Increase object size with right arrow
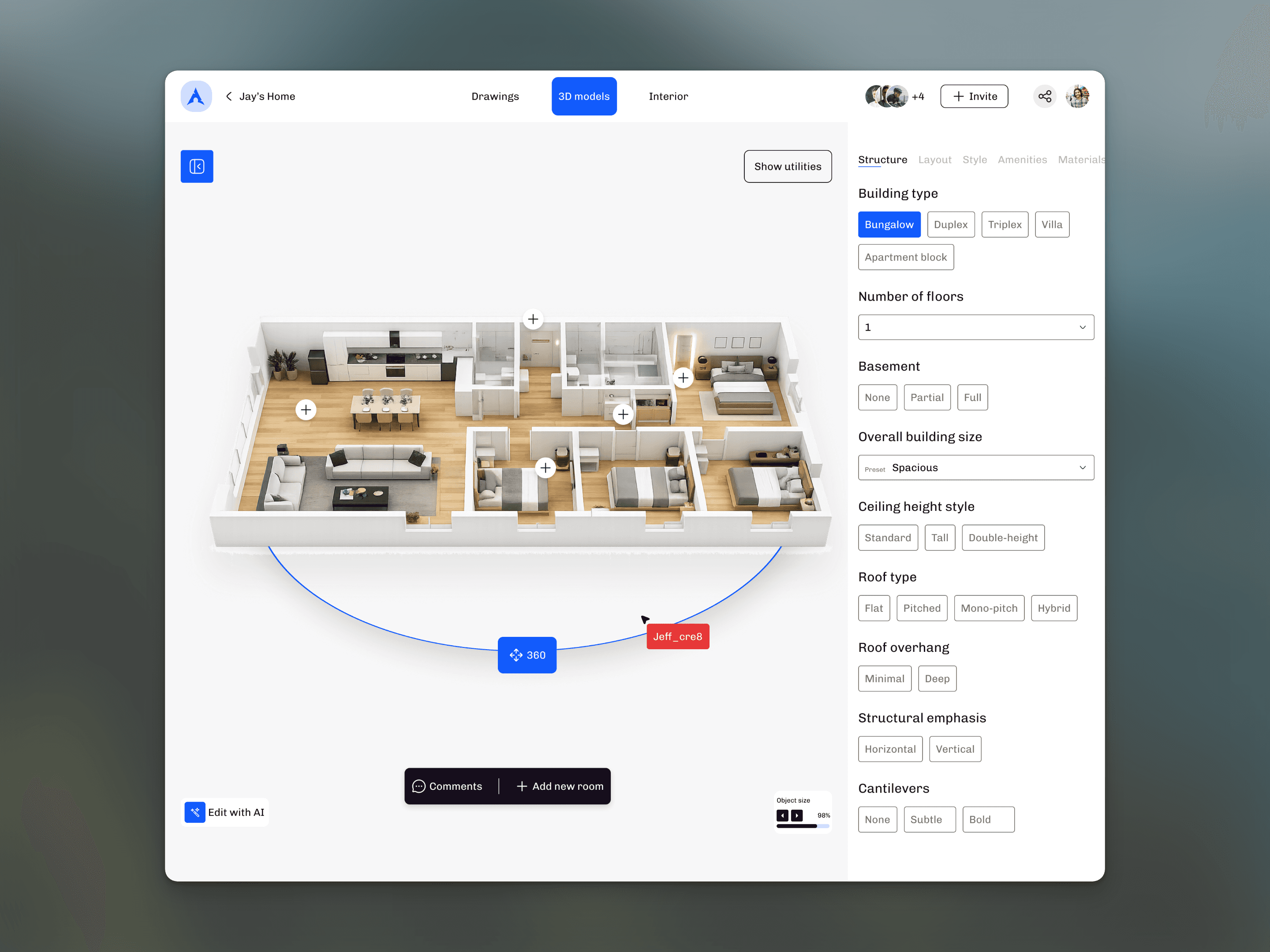Screen dimensions: 1270x952 click(797, 815)
